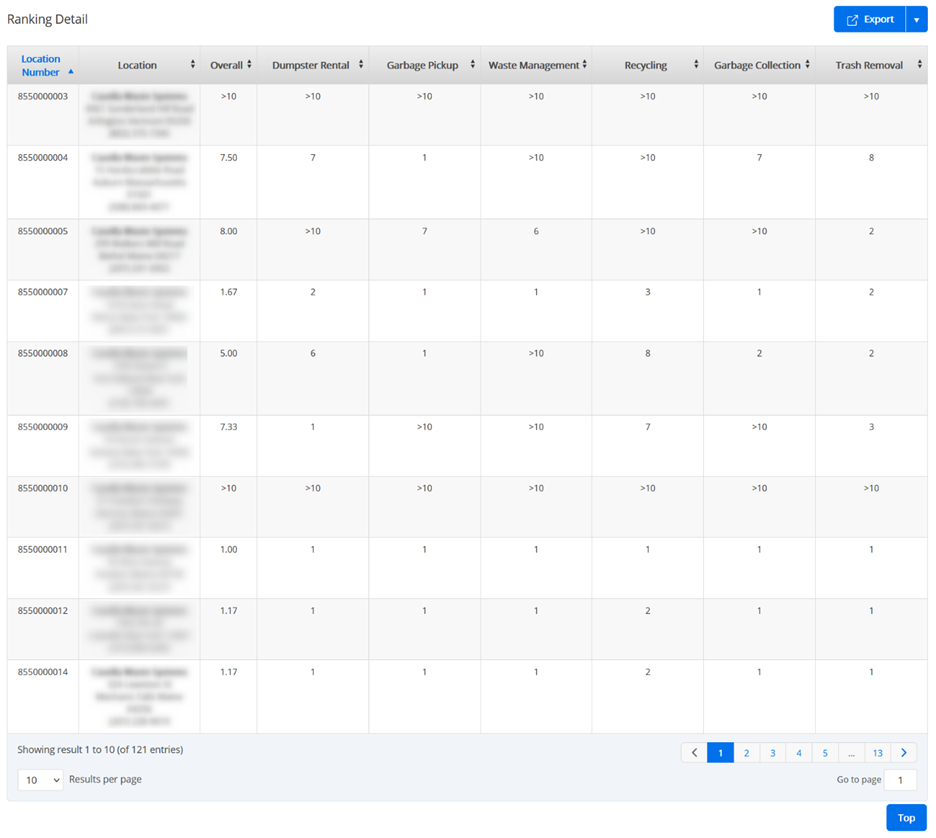Select location number 8550000008
The image size is (936, 838).
(42, 353)
